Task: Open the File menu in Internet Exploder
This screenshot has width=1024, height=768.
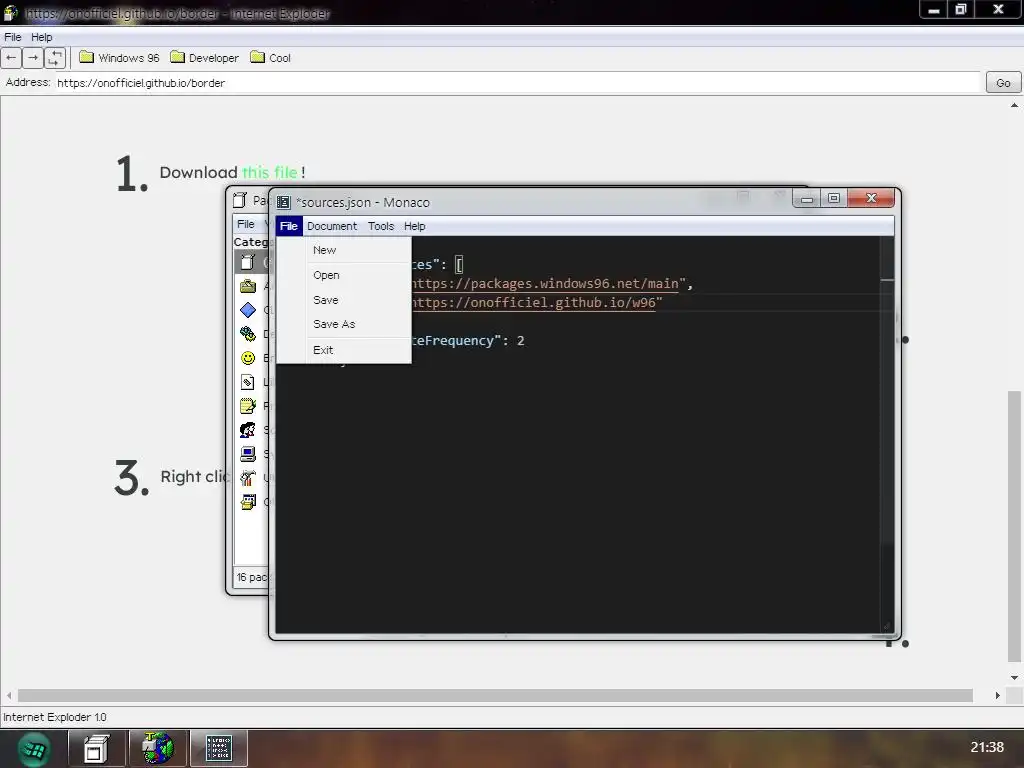Action: coord(12,37)
